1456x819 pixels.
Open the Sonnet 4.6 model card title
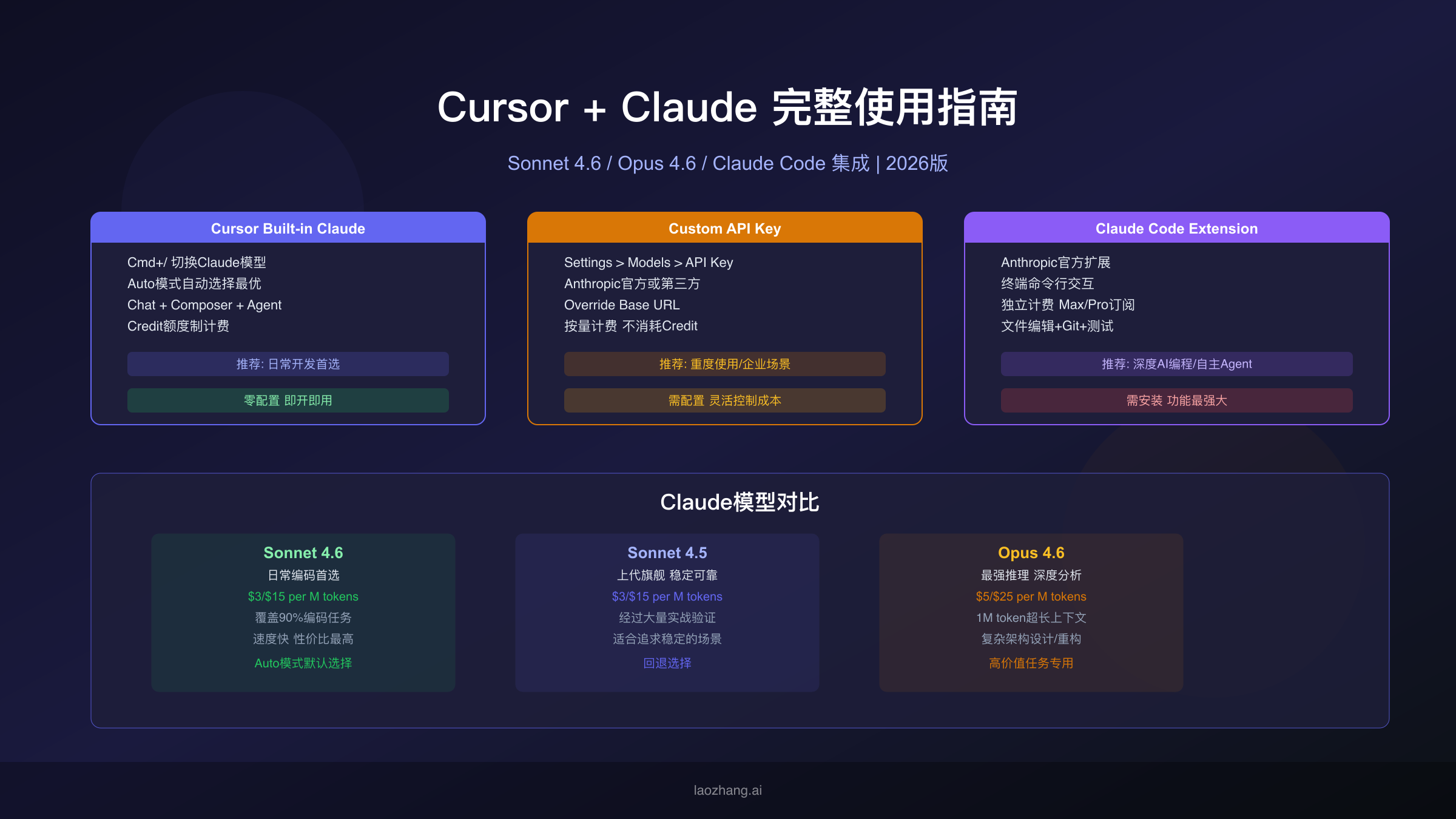303,553
